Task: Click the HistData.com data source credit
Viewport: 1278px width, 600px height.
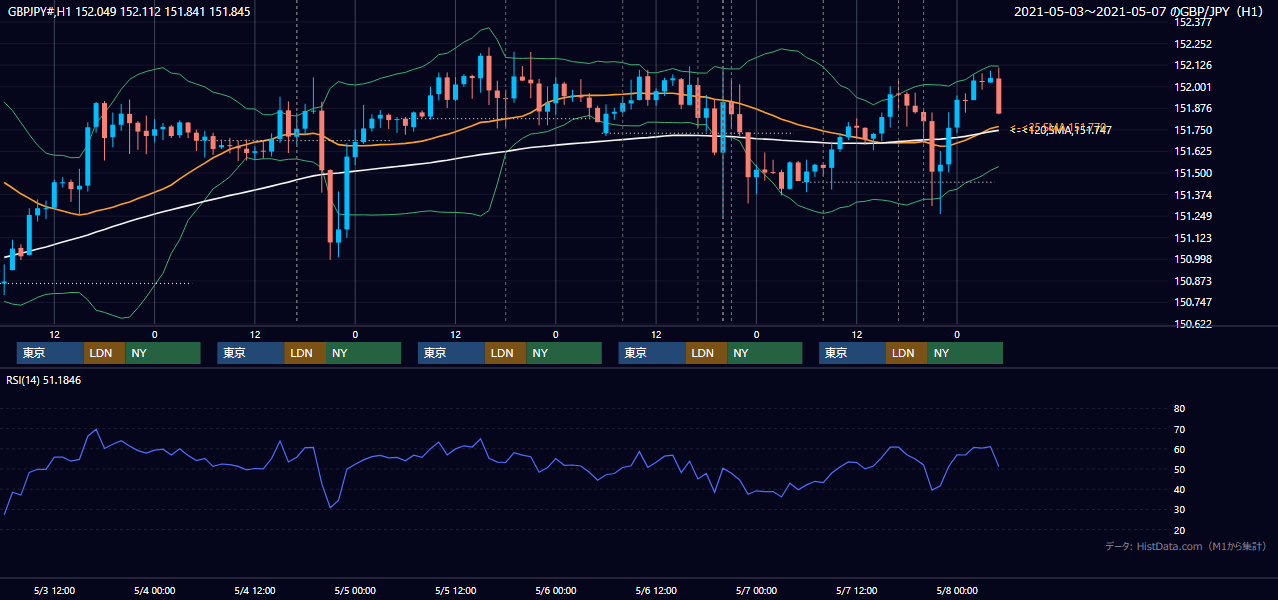Action: (1185, 546)
